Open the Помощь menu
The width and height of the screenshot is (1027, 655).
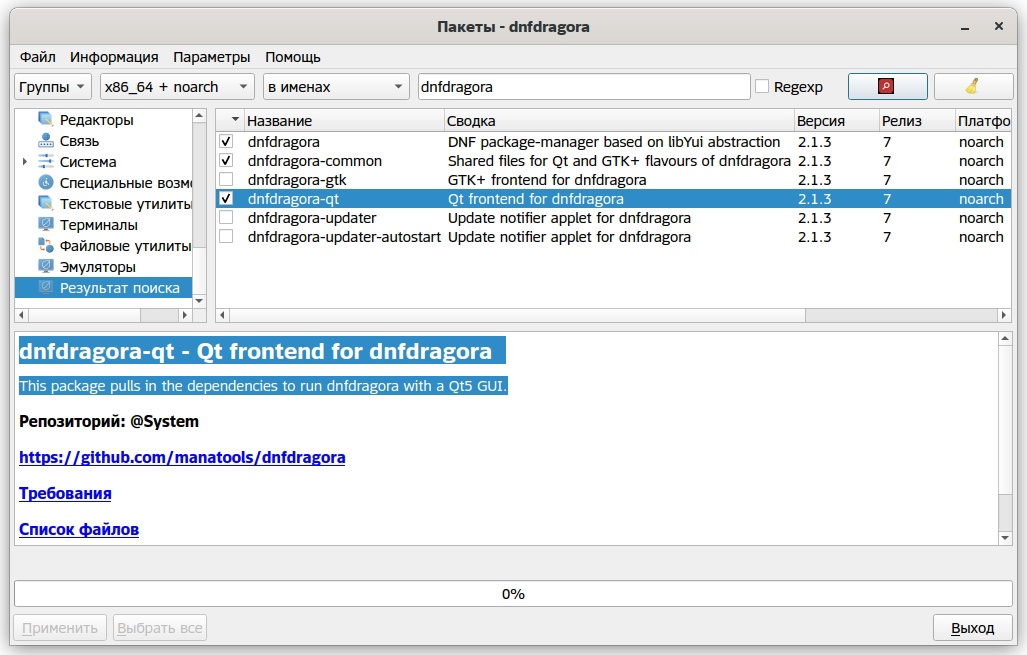pyautogui.click(x=293, y=57)
